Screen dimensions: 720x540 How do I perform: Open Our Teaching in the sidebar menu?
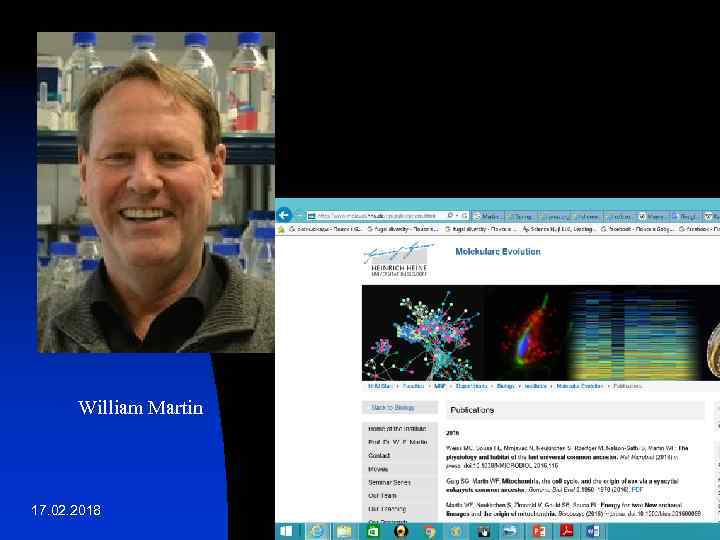(387, 509)
